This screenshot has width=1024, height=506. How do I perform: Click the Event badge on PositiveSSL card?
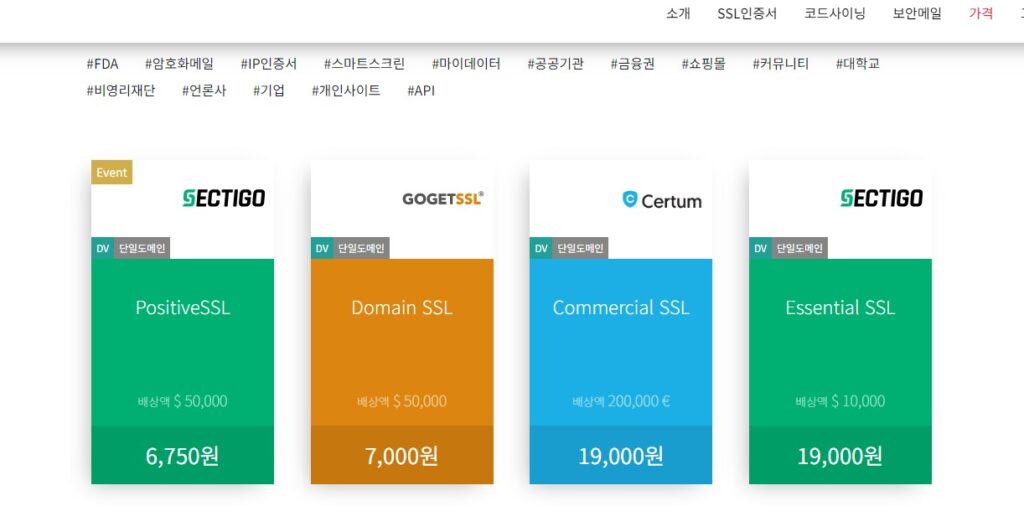(112, 172)
